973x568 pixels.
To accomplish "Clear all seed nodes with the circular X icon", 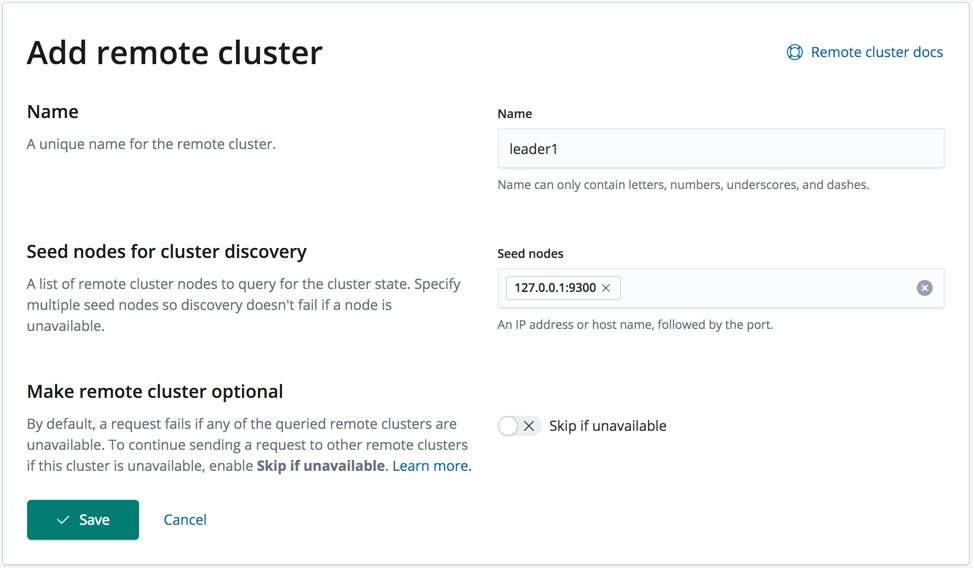I will (x=925, y=288).
